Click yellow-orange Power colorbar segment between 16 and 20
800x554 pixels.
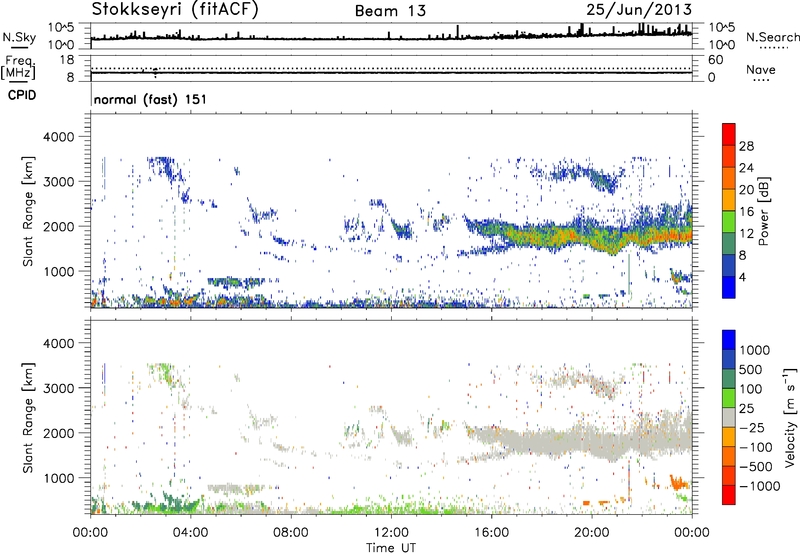pos(729,200)
